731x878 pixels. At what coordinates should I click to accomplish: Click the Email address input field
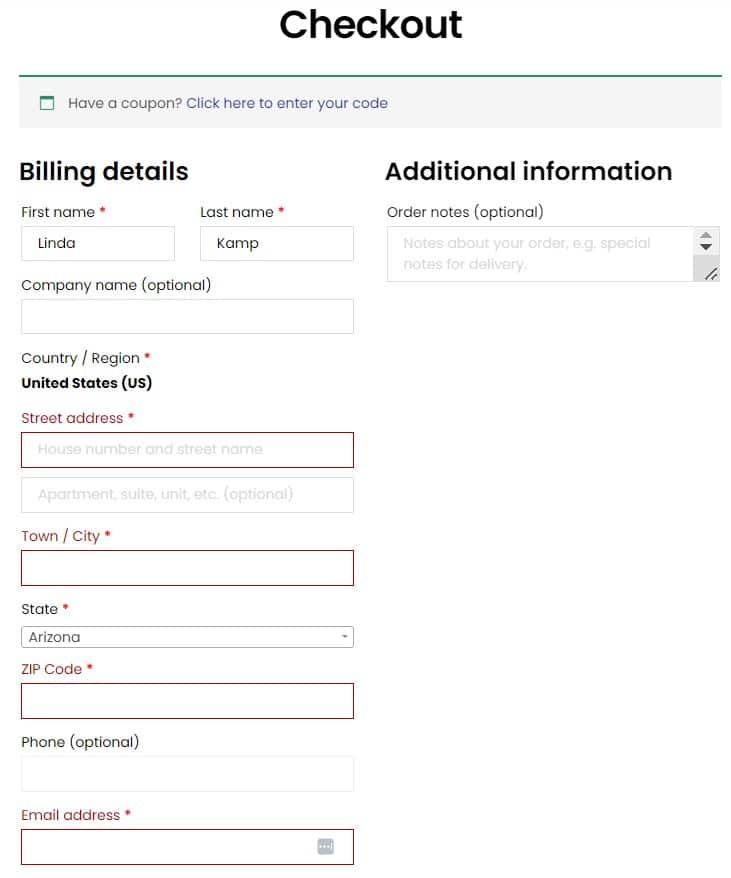coord(187,847)
